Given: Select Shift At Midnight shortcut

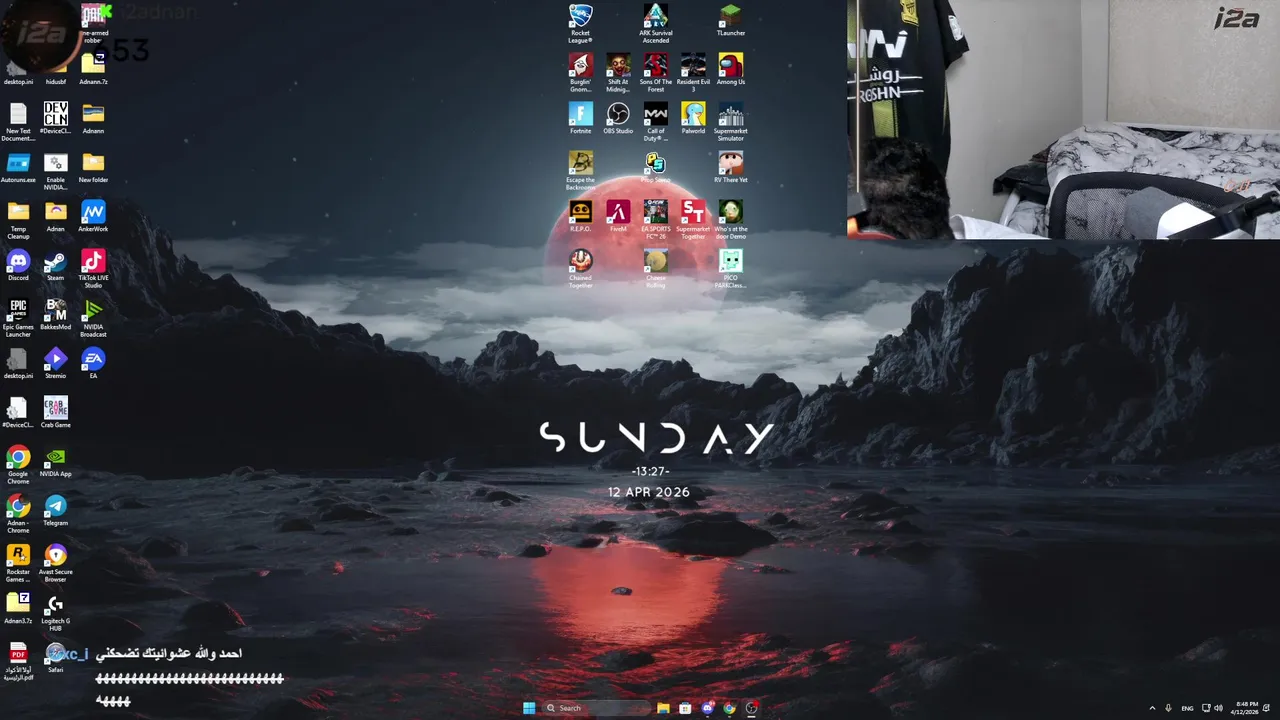Looking at the screenshot, I should (x=618, y=72).
